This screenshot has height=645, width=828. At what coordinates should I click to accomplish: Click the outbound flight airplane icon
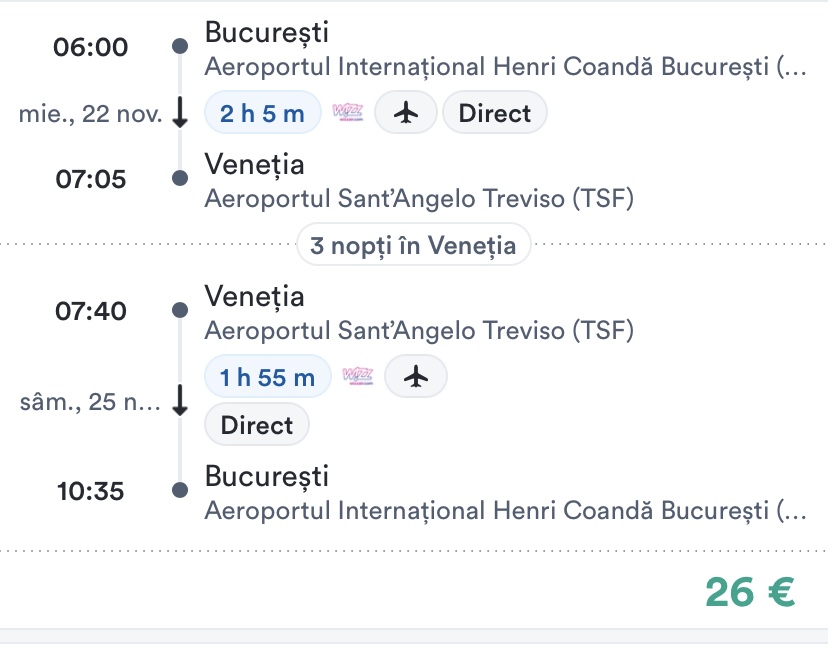pos(405,113)
